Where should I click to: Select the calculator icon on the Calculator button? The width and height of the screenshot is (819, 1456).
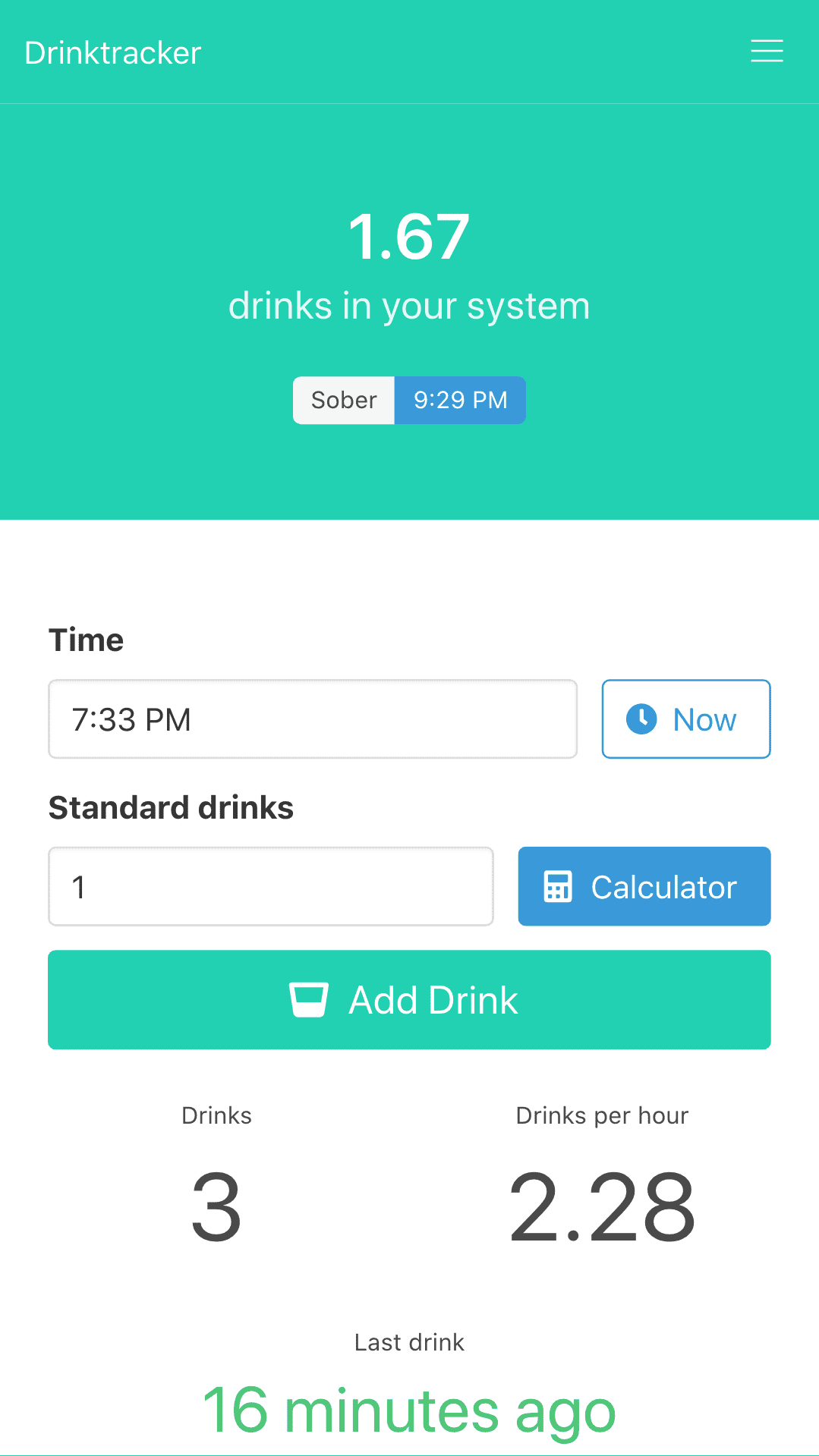[556, 886]
